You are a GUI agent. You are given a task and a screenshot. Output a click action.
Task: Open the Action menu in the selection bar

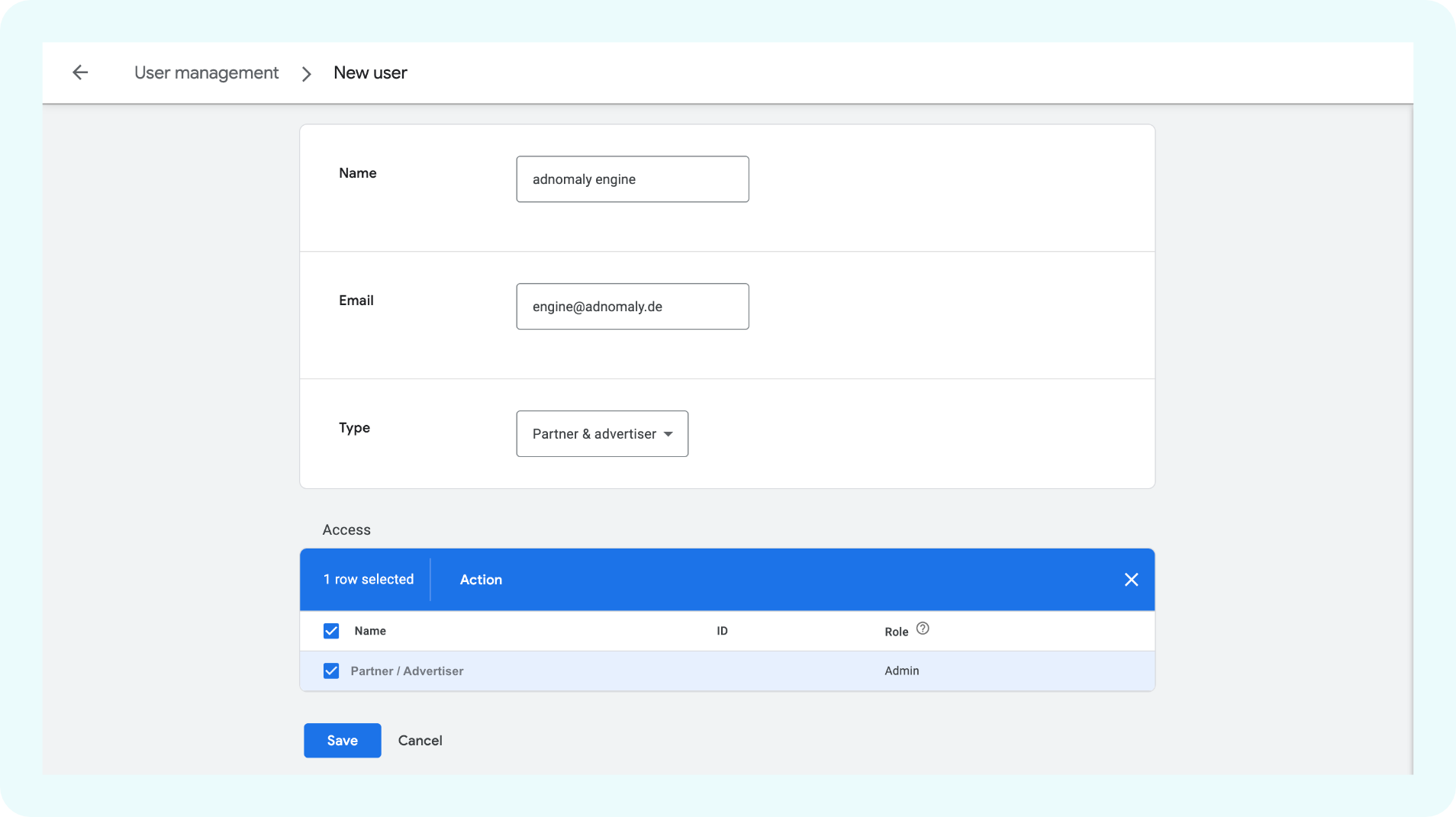tap(481, 580)
